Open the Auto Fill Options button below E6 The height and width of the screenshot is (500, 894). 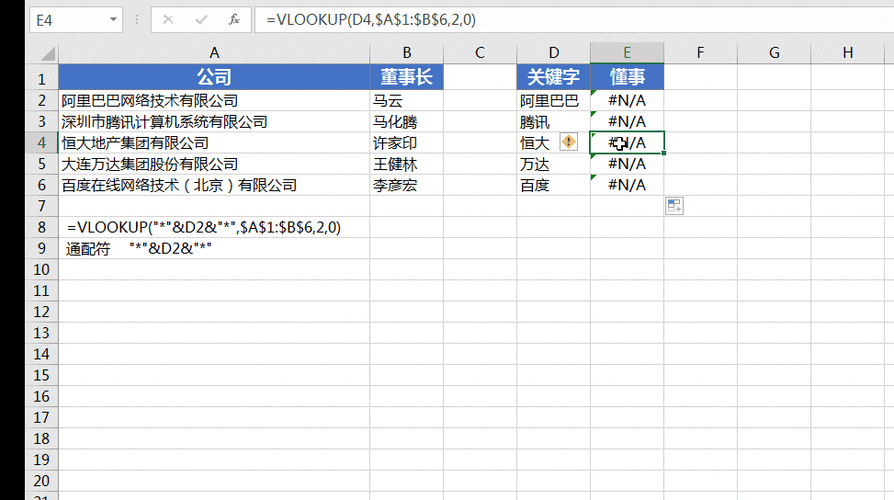(x=674, y=206)
